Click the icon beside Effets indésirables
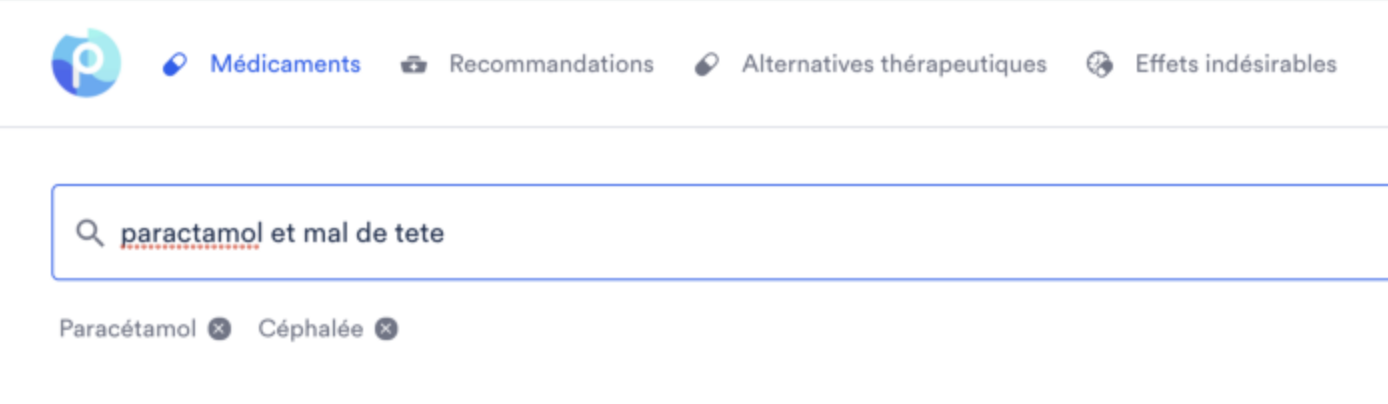1388x404 pixels. (1100, 65)
